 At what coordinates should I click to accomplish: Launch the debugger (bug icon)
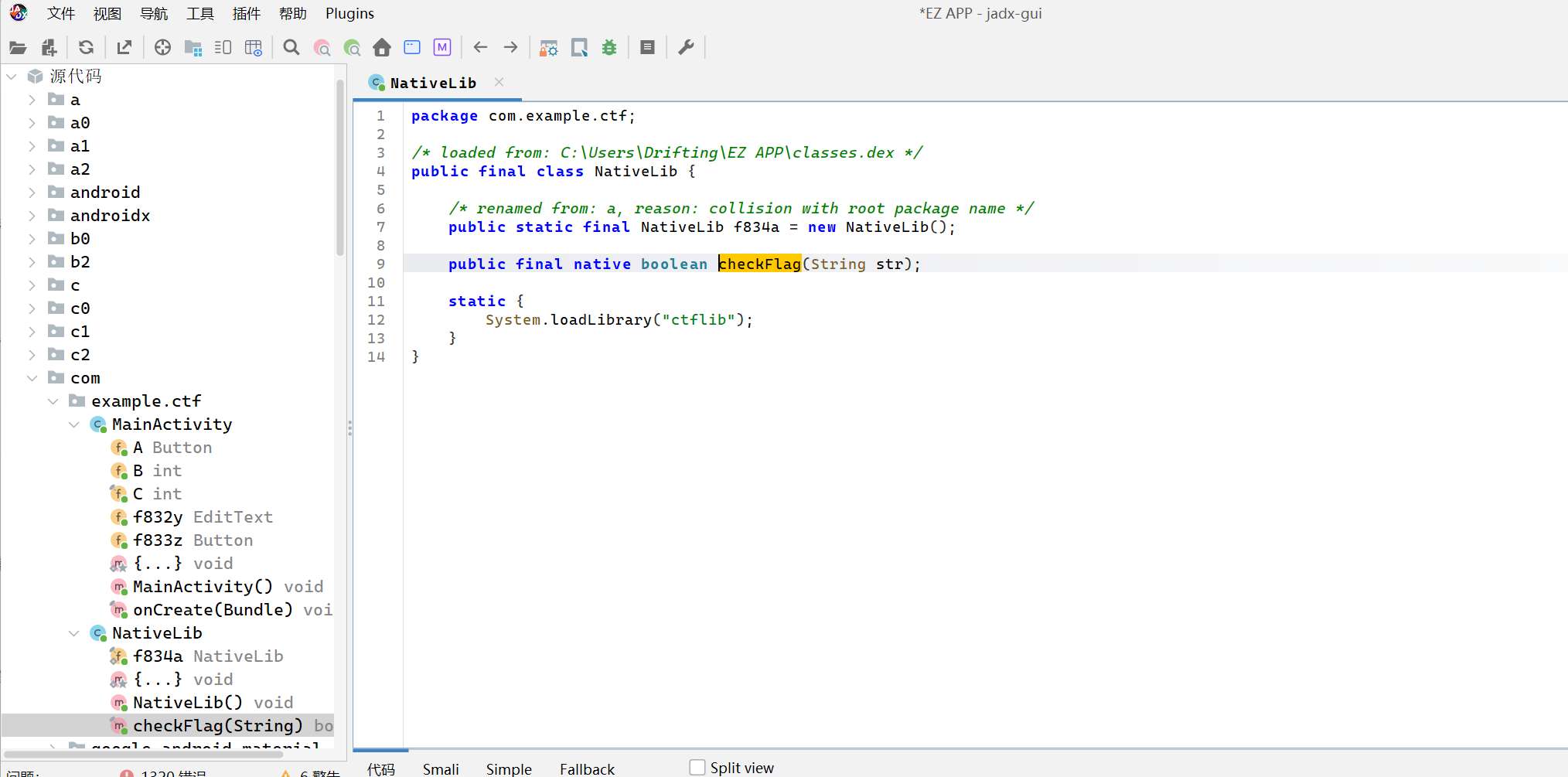[x=609, y=47]
